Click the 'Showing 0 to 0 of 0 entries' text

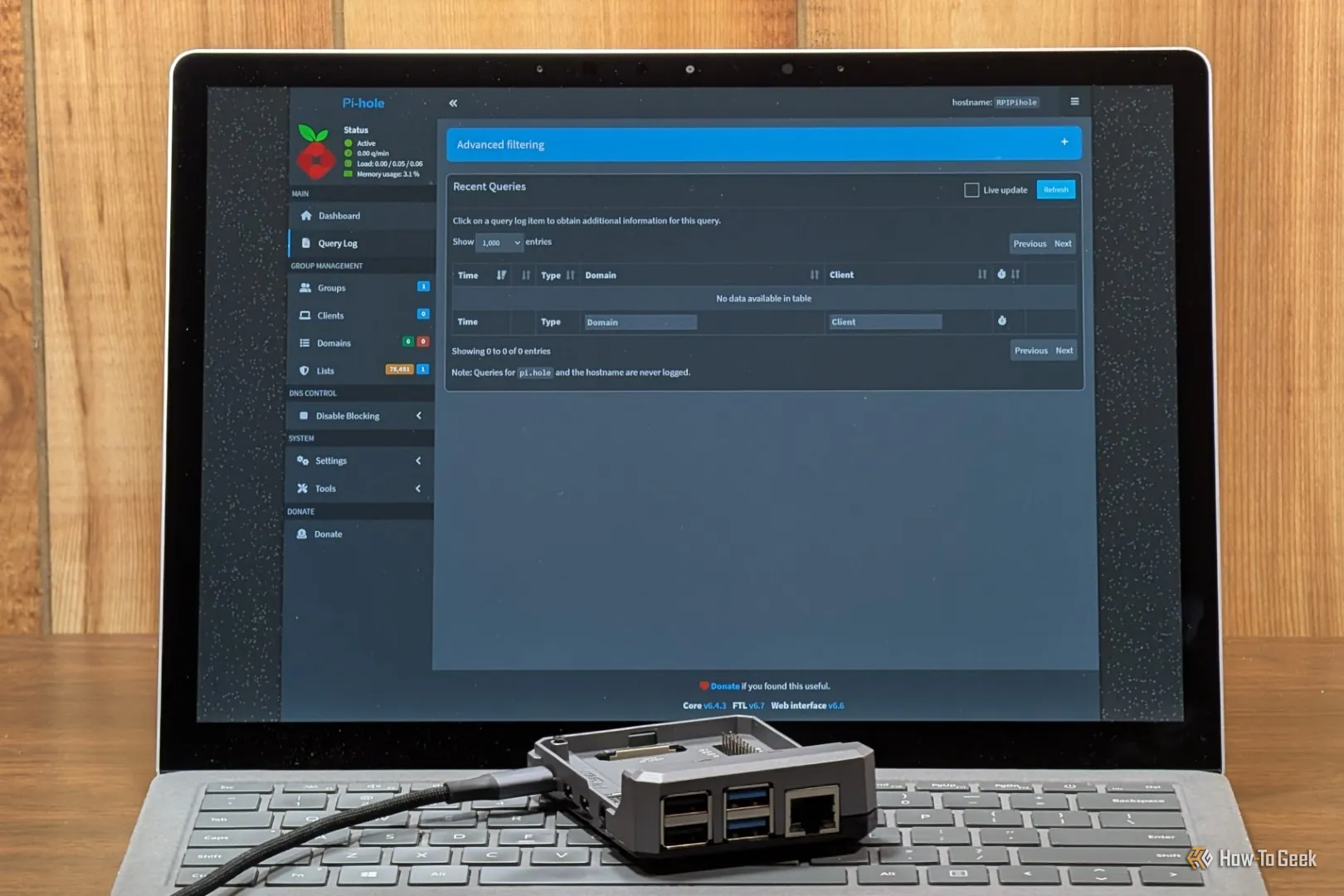click(501, 351)
